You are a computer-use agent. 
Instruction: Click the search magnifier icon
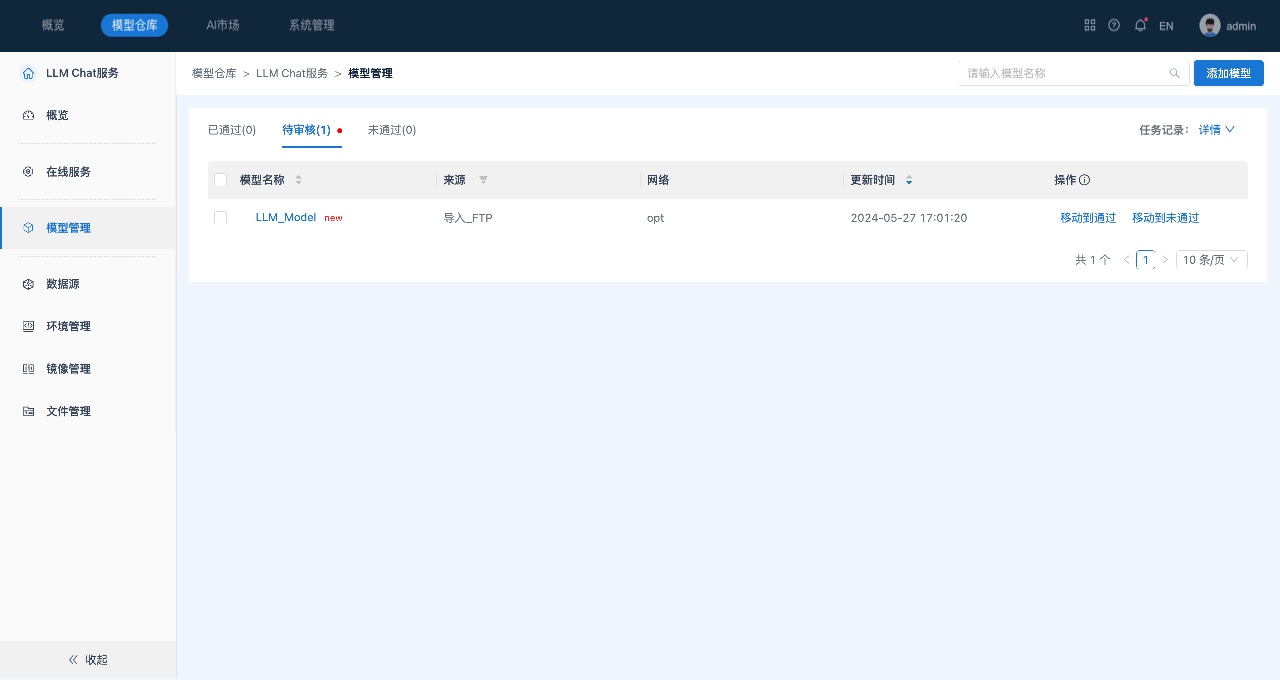pos(1175,73)
